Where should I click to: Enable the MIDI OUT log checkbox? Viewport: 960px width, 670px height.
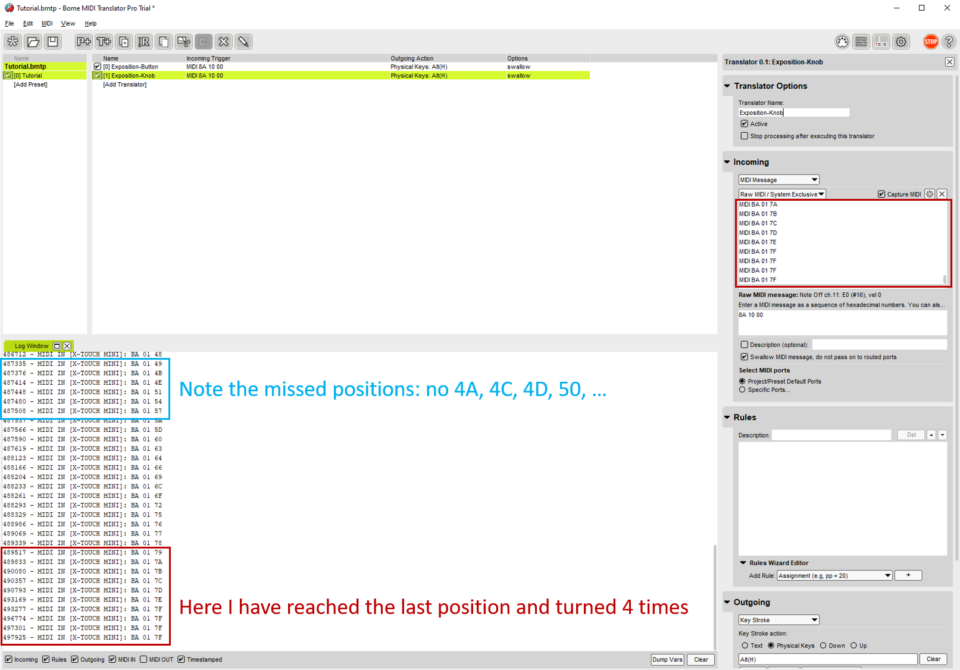(x=143, y=660)
